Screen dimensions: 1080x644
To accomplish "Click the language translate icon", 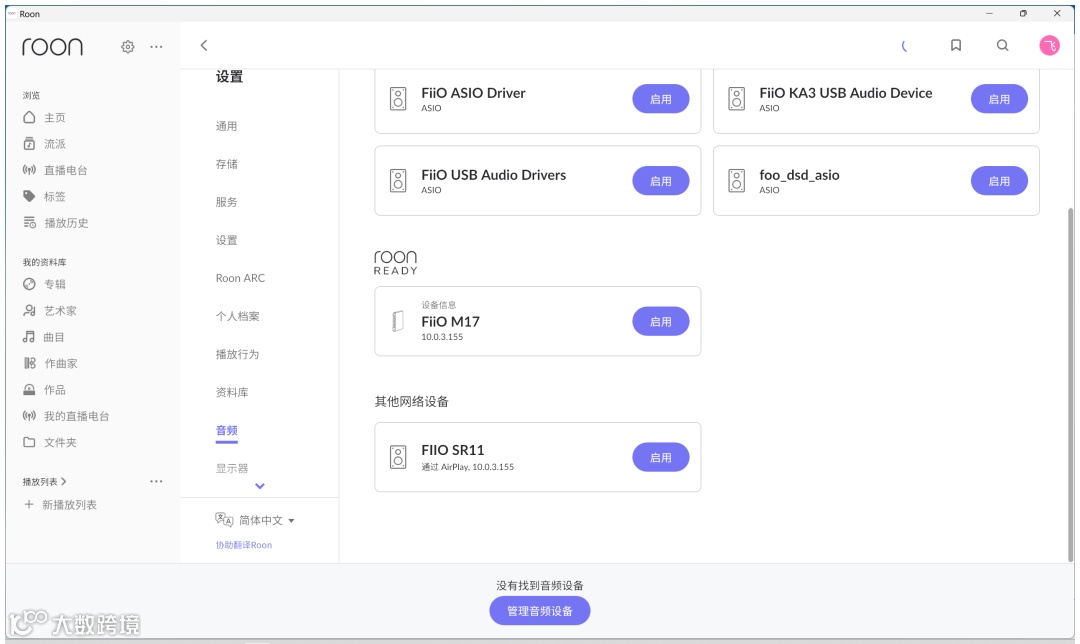I will click(x=224, y=519).
